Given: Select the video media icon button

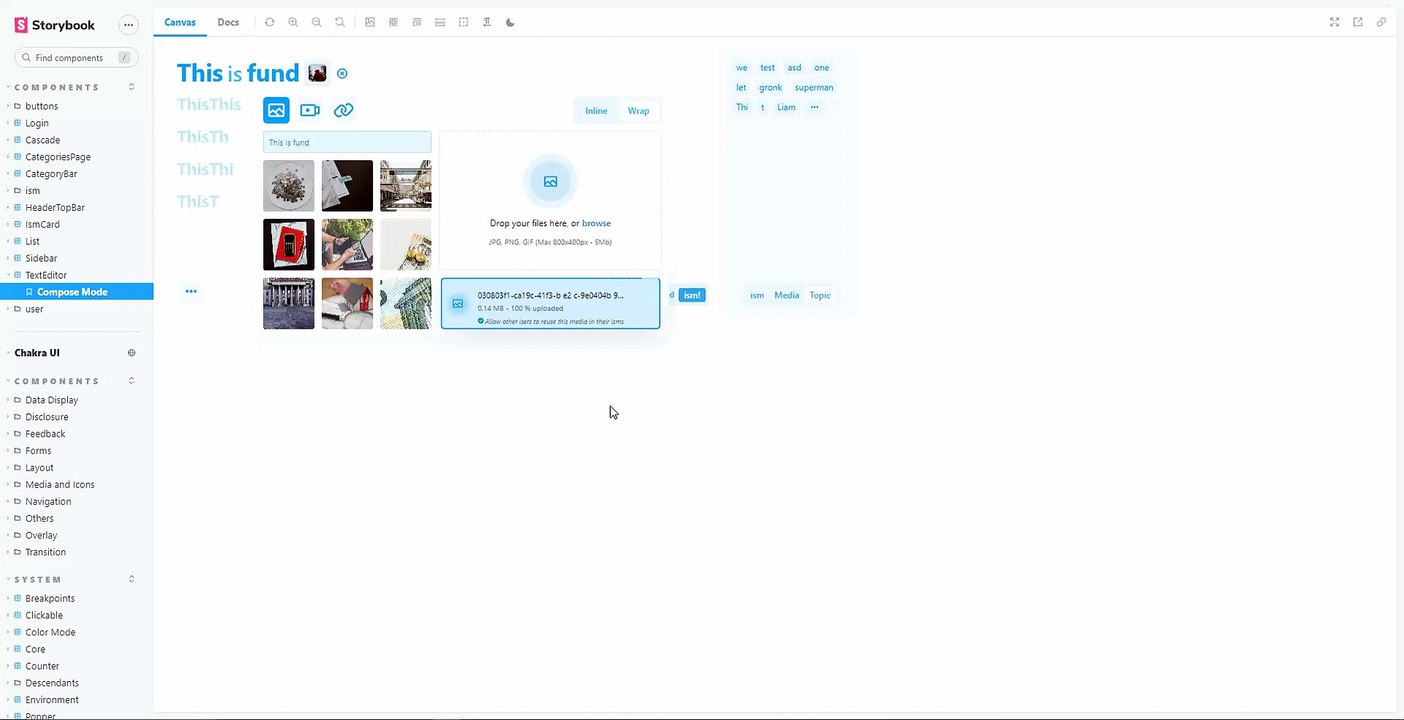Looking at the screenshot, I should (310, 110).
